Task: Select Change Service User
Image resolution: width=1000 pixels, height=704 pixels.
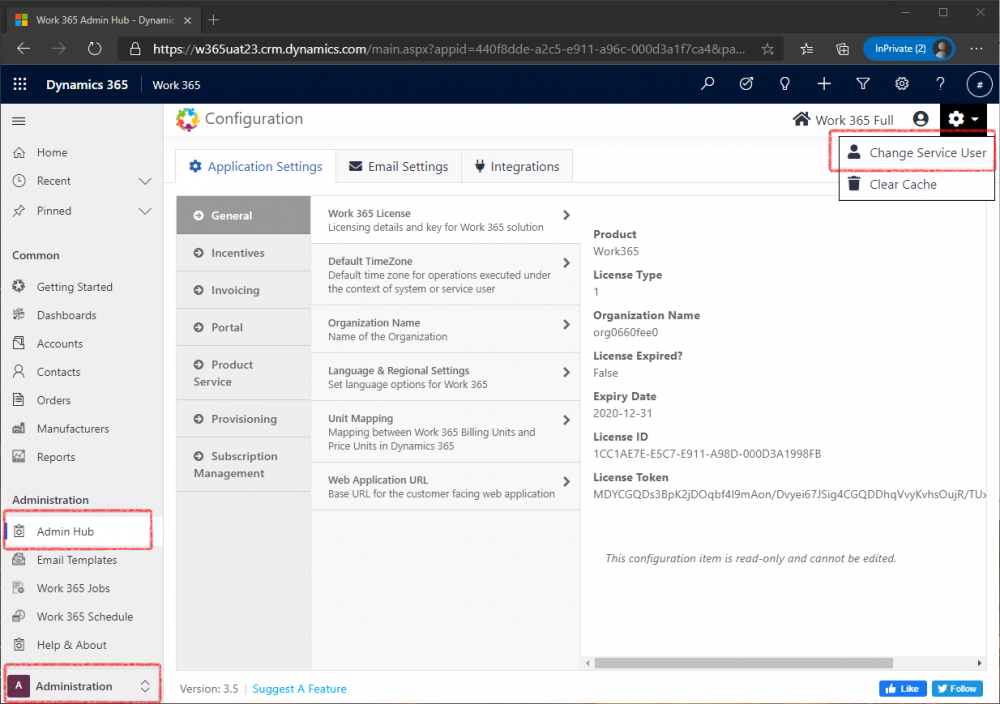Action: [x=916, y=152]
